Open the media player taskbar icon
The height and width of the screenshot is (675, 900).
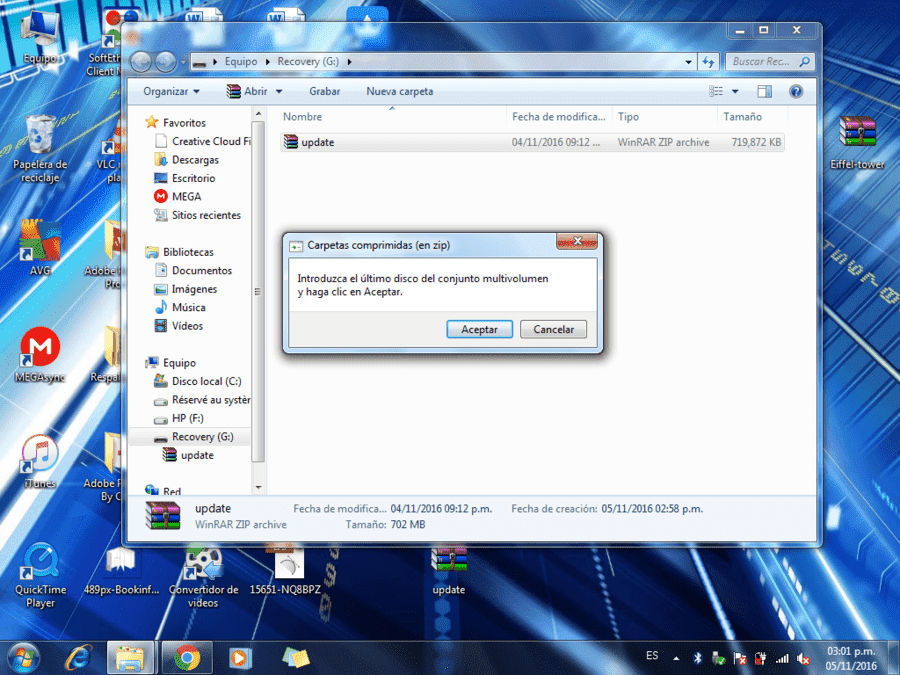click(x=239, y=658)
